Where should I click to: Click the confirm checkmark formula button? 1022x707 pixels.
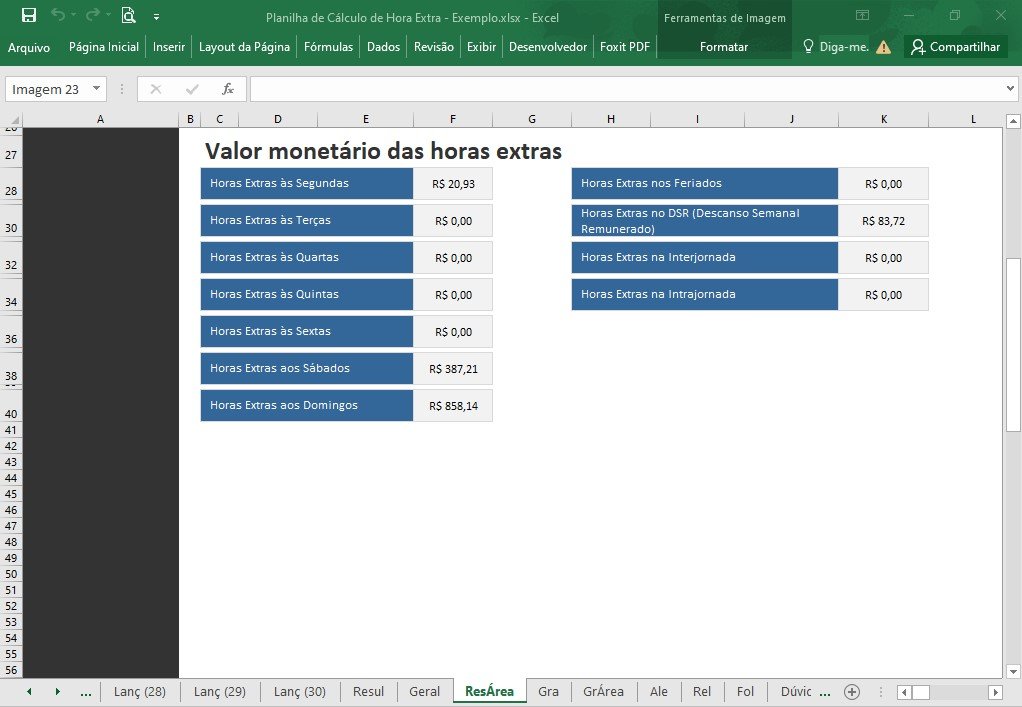tap(192, 89)
